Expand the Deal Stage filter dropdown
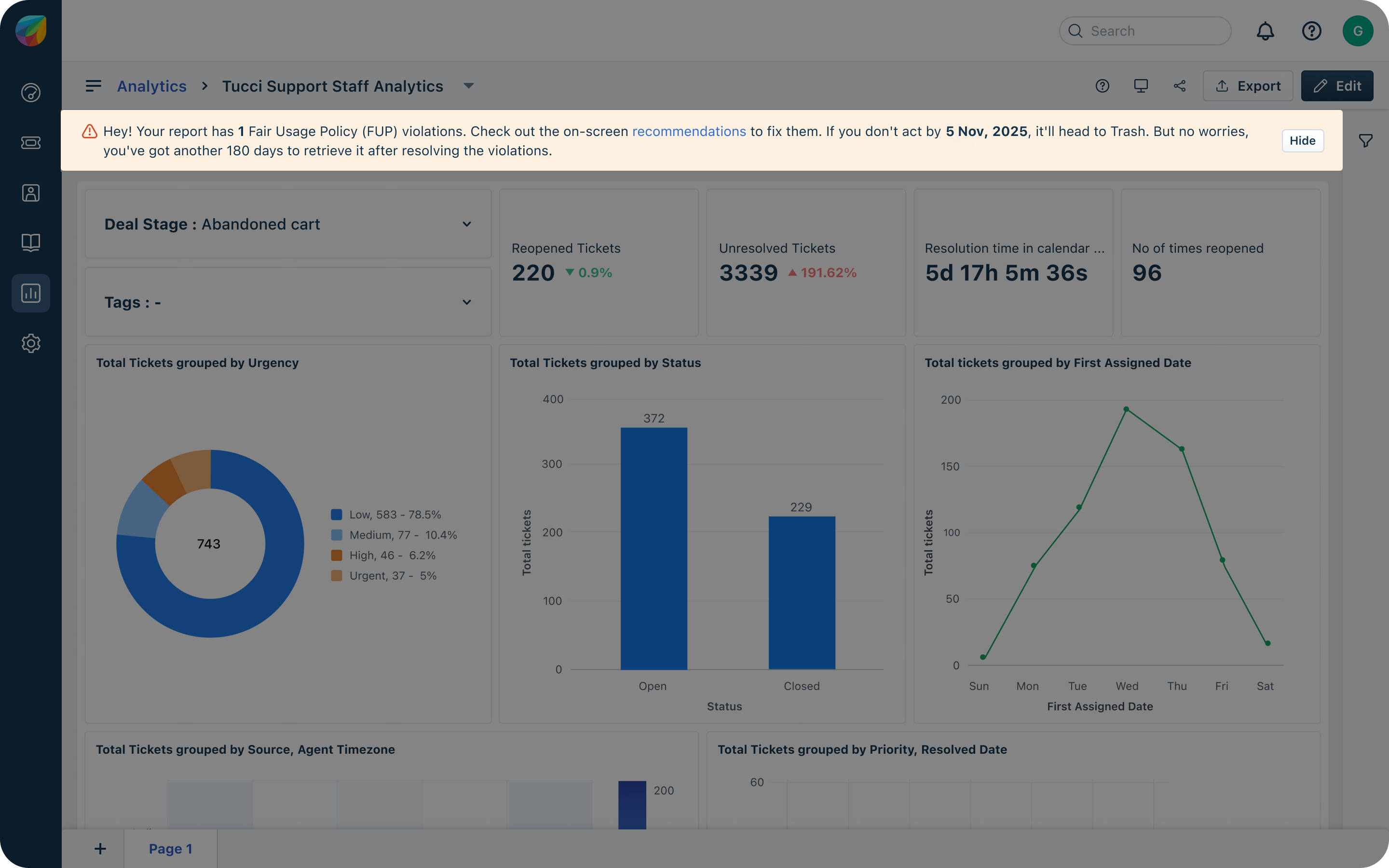Viewport: 1389px width, 868px height. [467, 224]
